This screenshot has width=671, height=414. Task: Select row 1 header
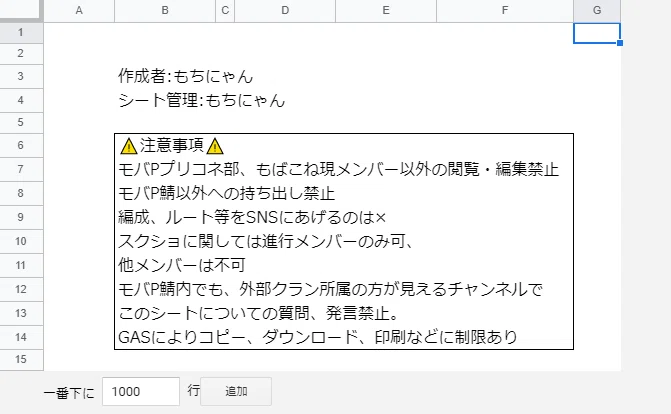(x=21, y=33)
